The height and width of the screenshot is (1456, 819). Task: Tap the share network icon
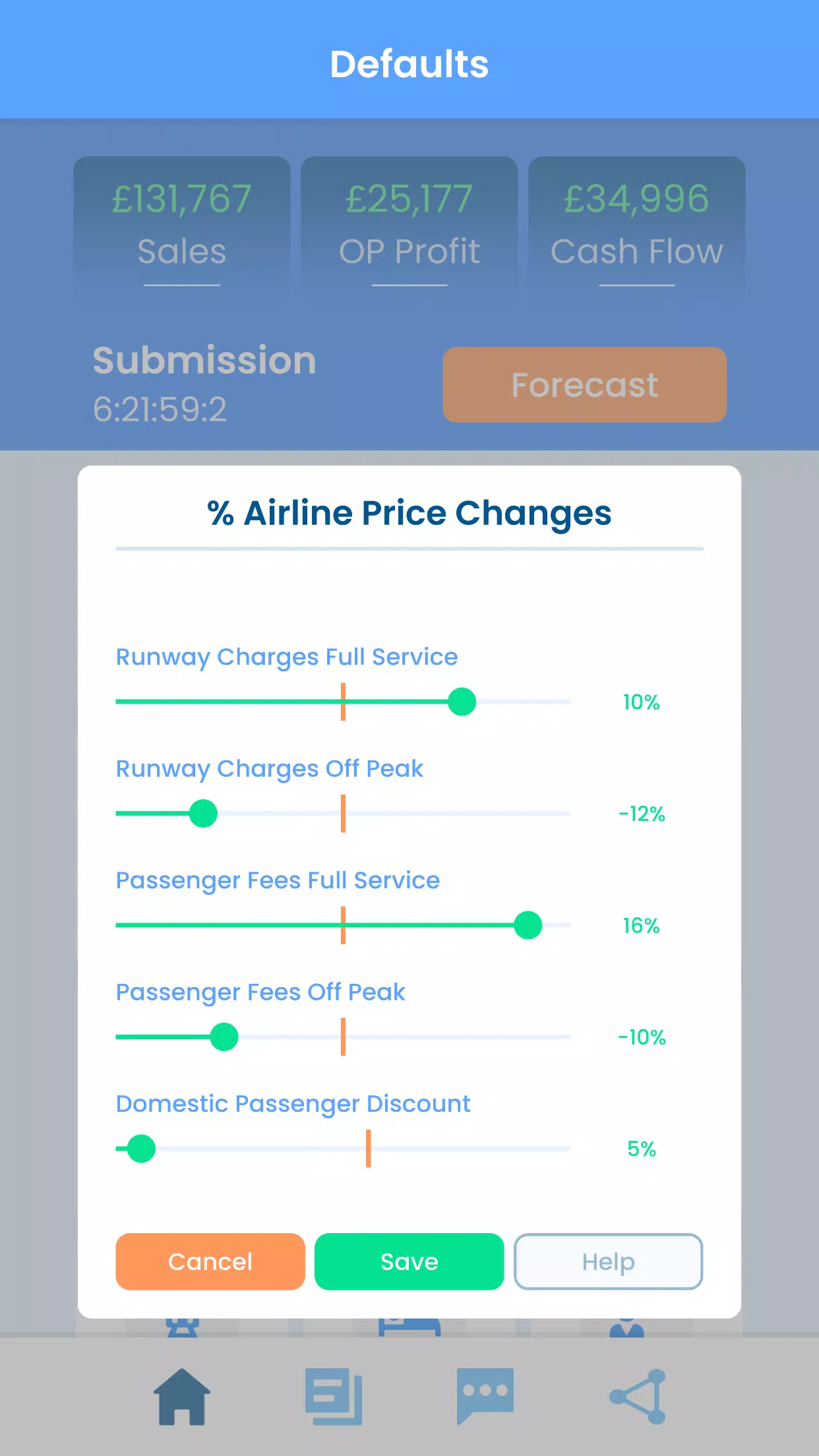[x=638, y=1397]
